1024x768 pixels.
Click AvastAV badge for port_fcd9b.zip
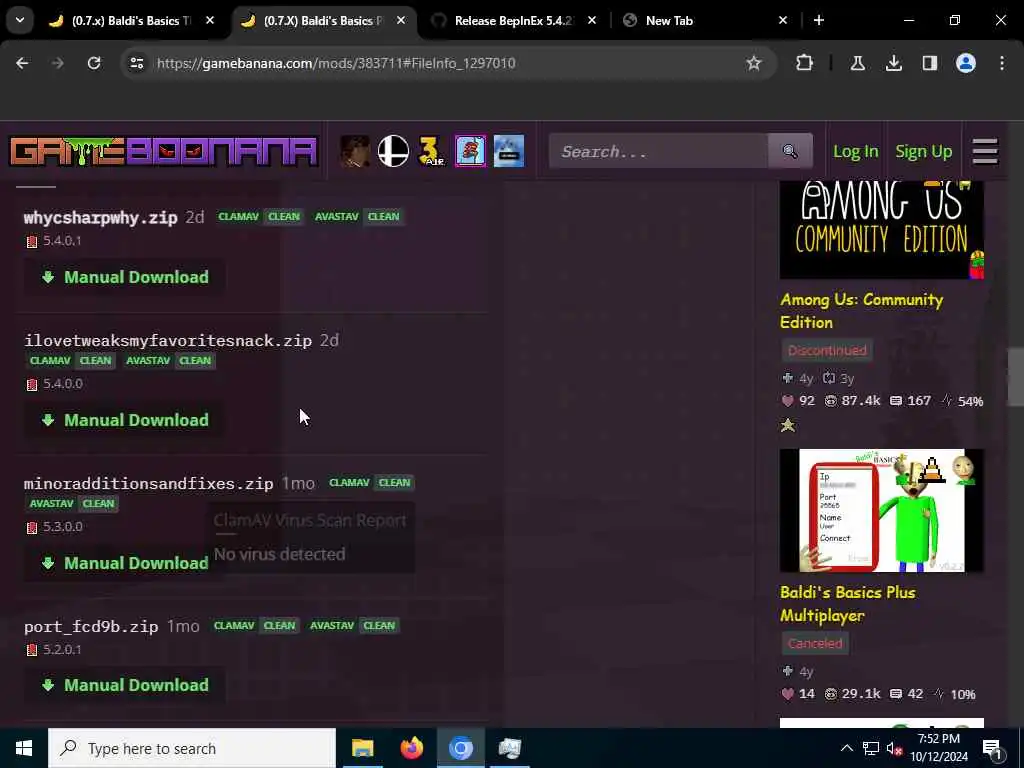353,626
